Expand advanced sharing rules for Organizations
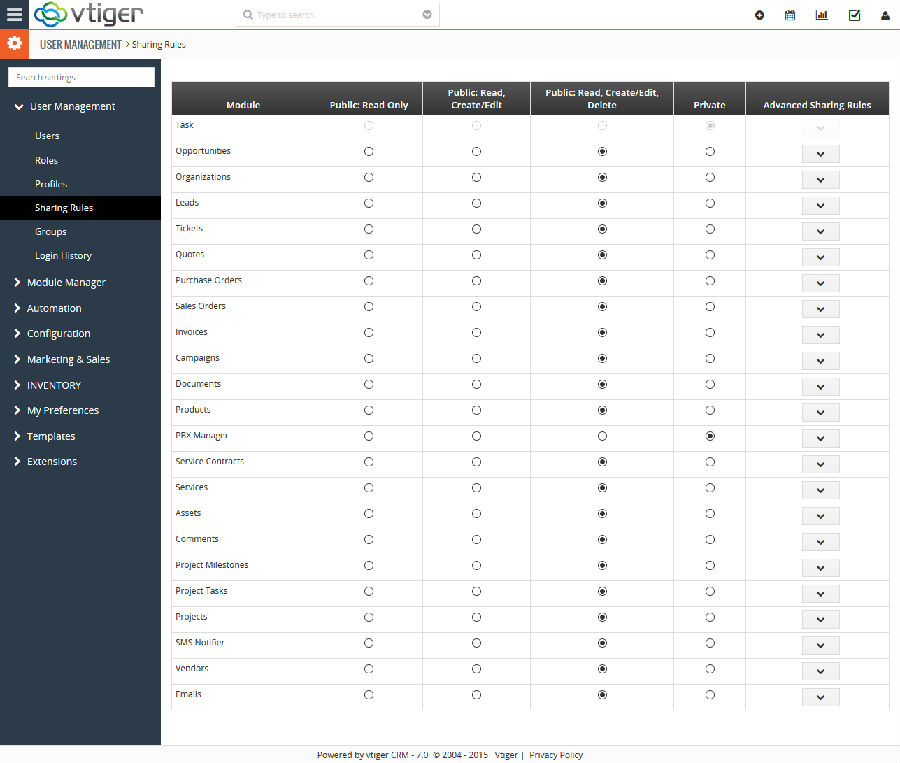Screen dimensions: 900x763 tap(821, 180)
